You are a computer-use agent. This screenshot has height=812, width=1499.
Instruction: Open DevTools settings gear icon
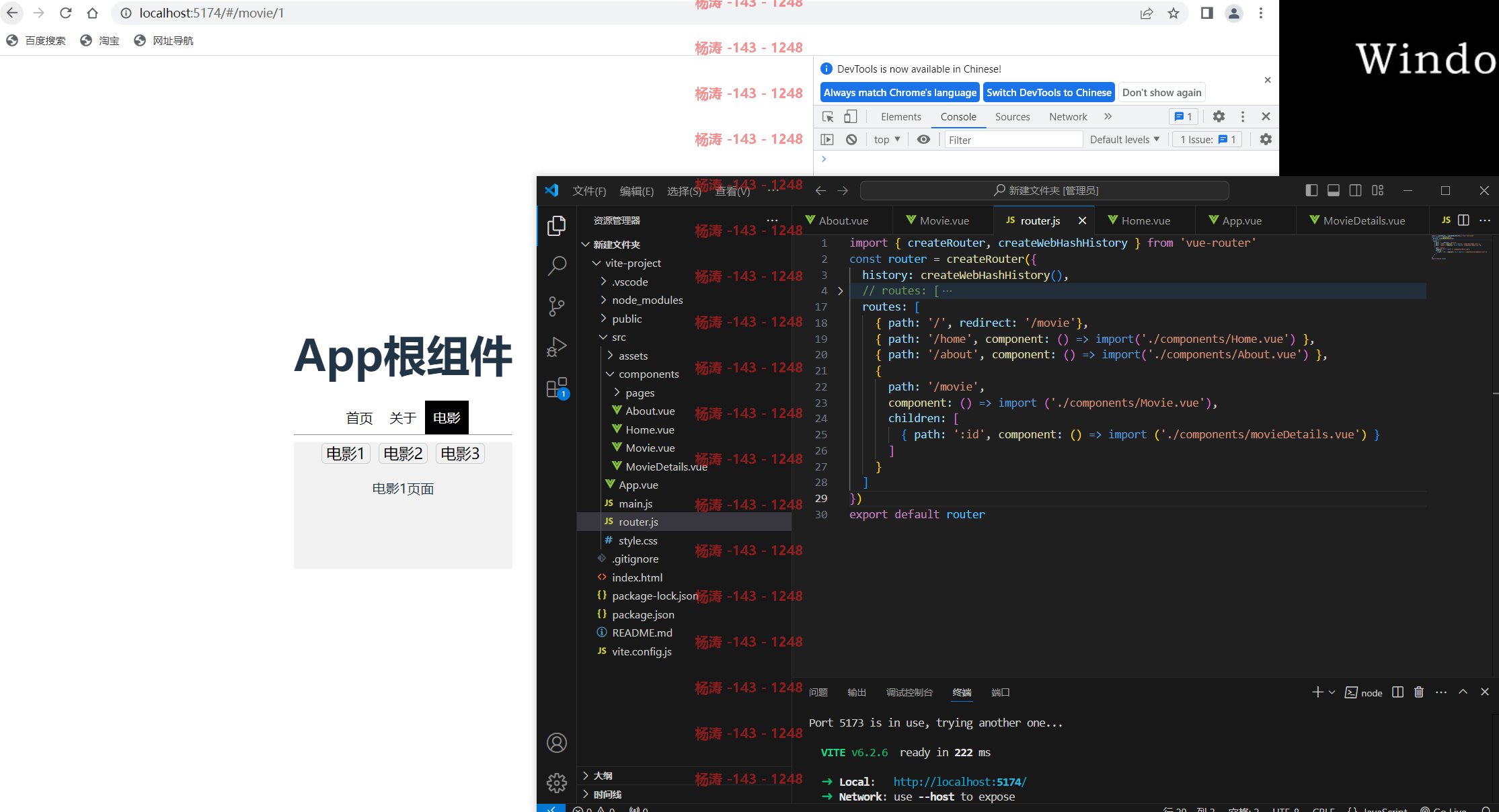(x=1219, y=116)
